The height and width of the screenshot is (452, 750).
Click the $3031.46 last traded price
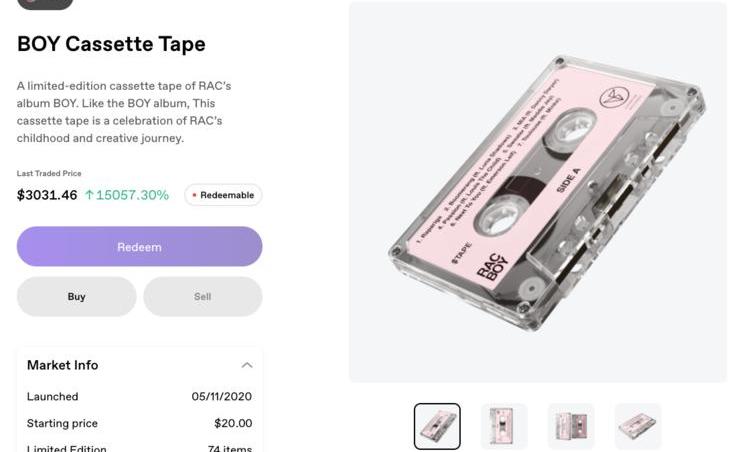pos(47,195)
